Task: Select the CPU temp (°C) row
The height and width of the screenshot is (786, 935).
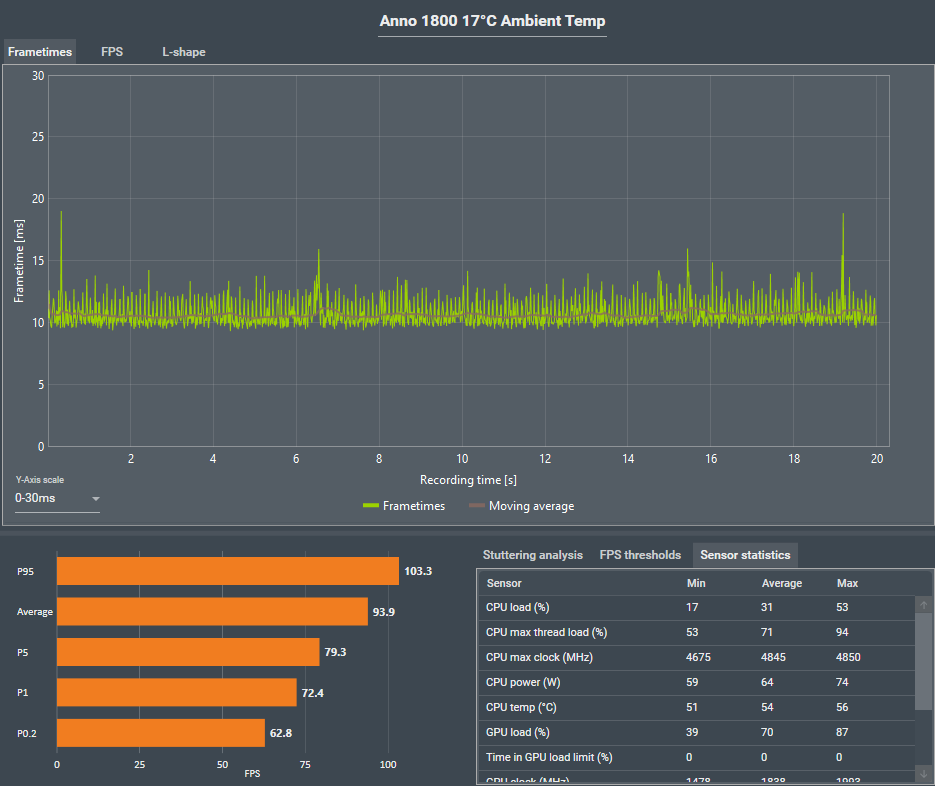Action: tap(696, 707)
